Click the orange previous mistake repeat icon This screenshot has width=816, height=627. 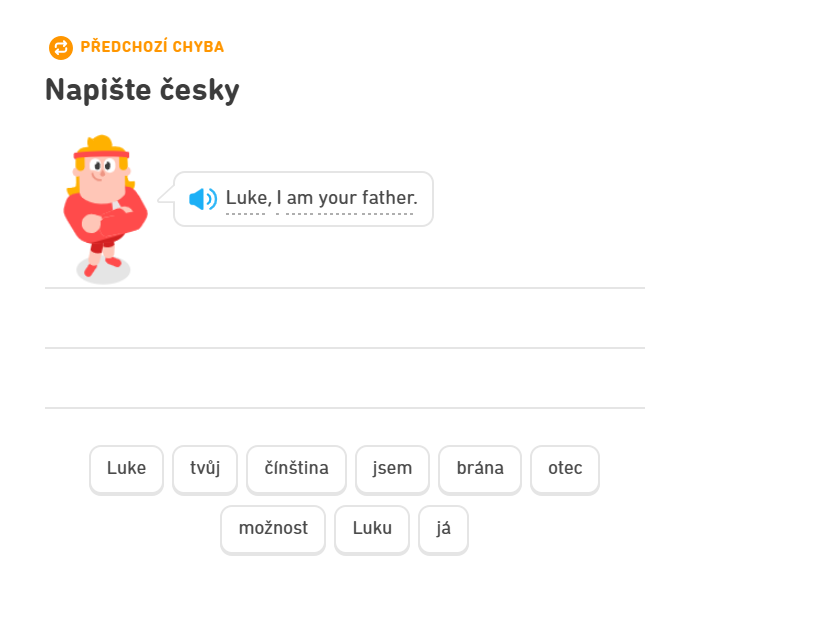coord(61,47)
